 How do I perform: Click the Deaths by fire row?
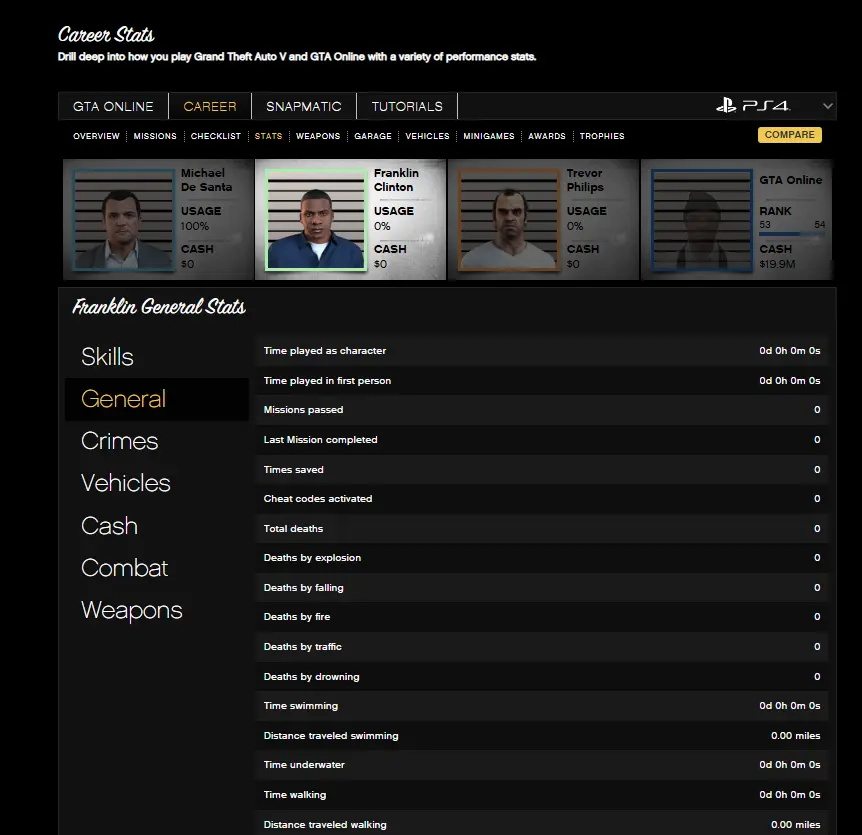(541, 617)
